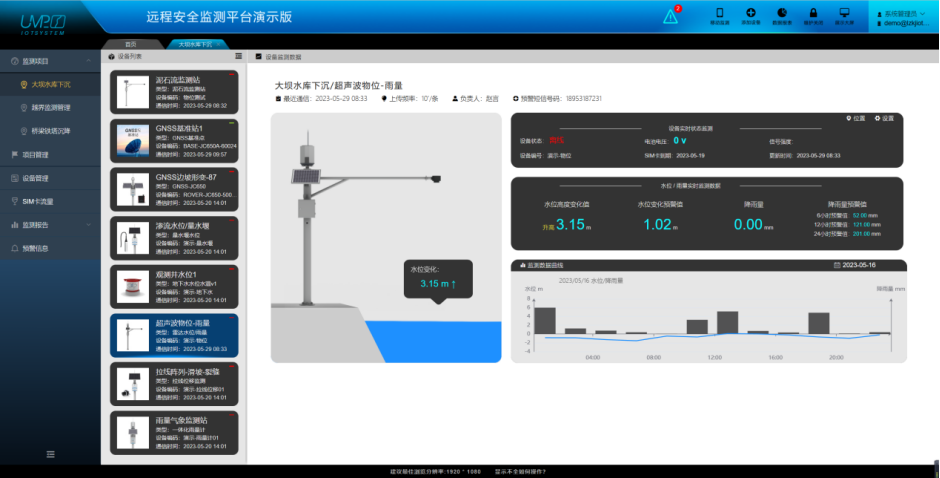Click the lock icon in top toolbar
The width and height of the screenshot is (940, 478).
(813, 15)
